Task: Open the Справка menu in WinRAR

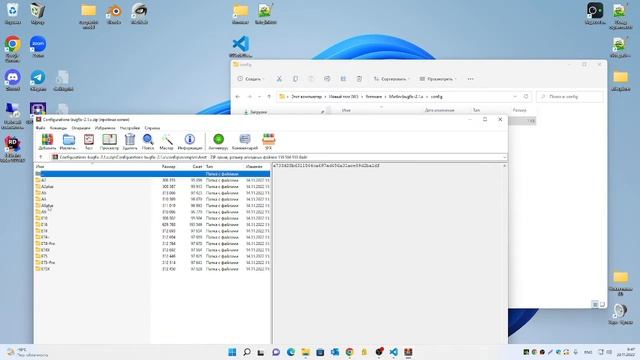Action: click(x=152, y=128)
